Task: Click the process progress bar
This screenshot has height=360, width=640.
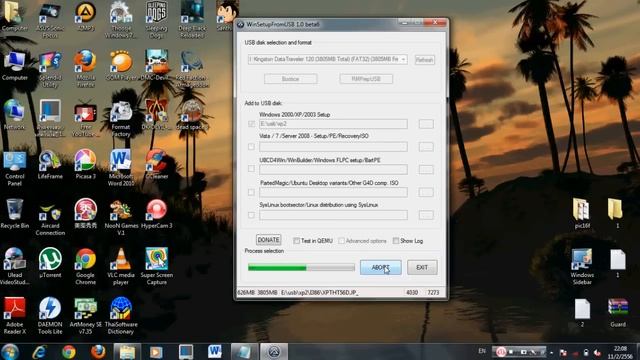Action: (x=301, y=268)
